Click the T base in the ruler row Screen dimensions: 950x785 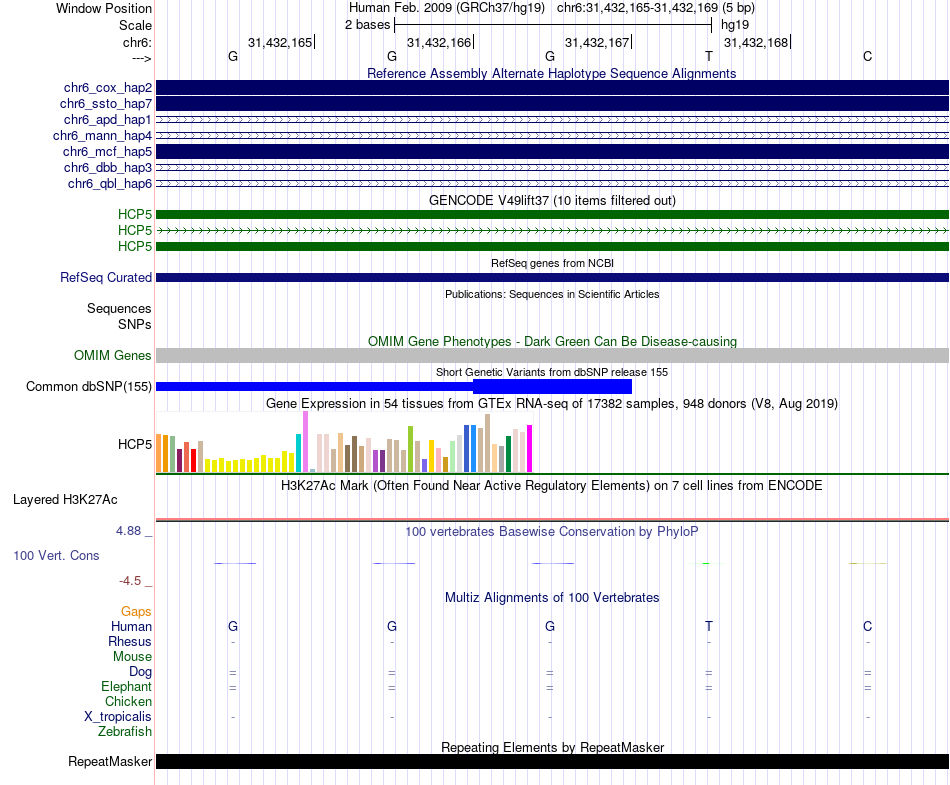click(x=709, y=56)
